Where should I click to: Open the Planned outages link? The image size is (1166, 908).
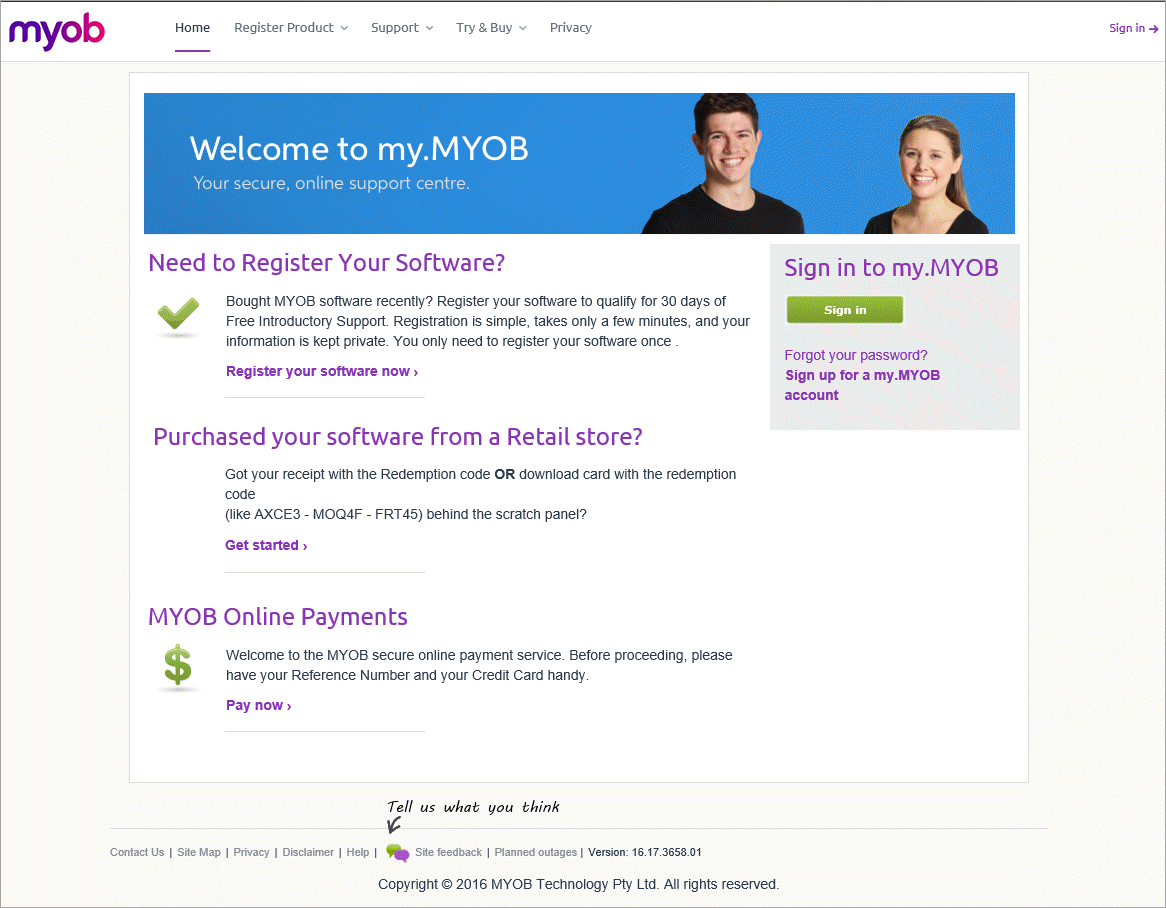coord(535,852)
